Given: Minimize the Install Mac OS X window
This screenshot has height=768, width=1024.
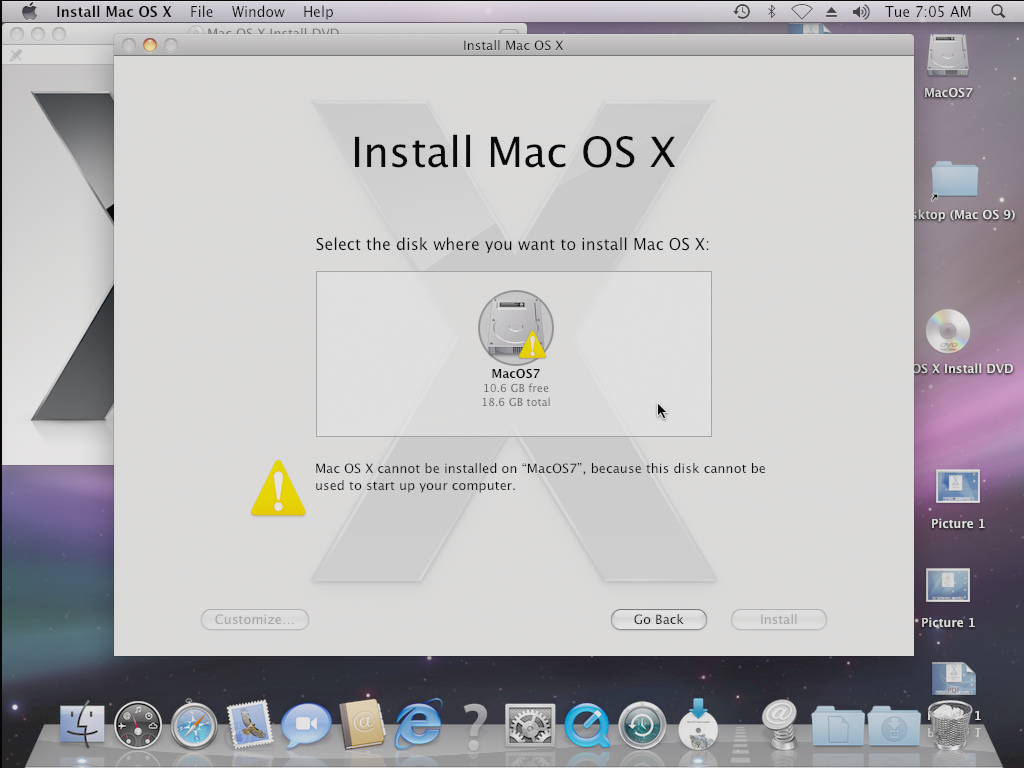Looking at the screenshot, I should [150, 45].
